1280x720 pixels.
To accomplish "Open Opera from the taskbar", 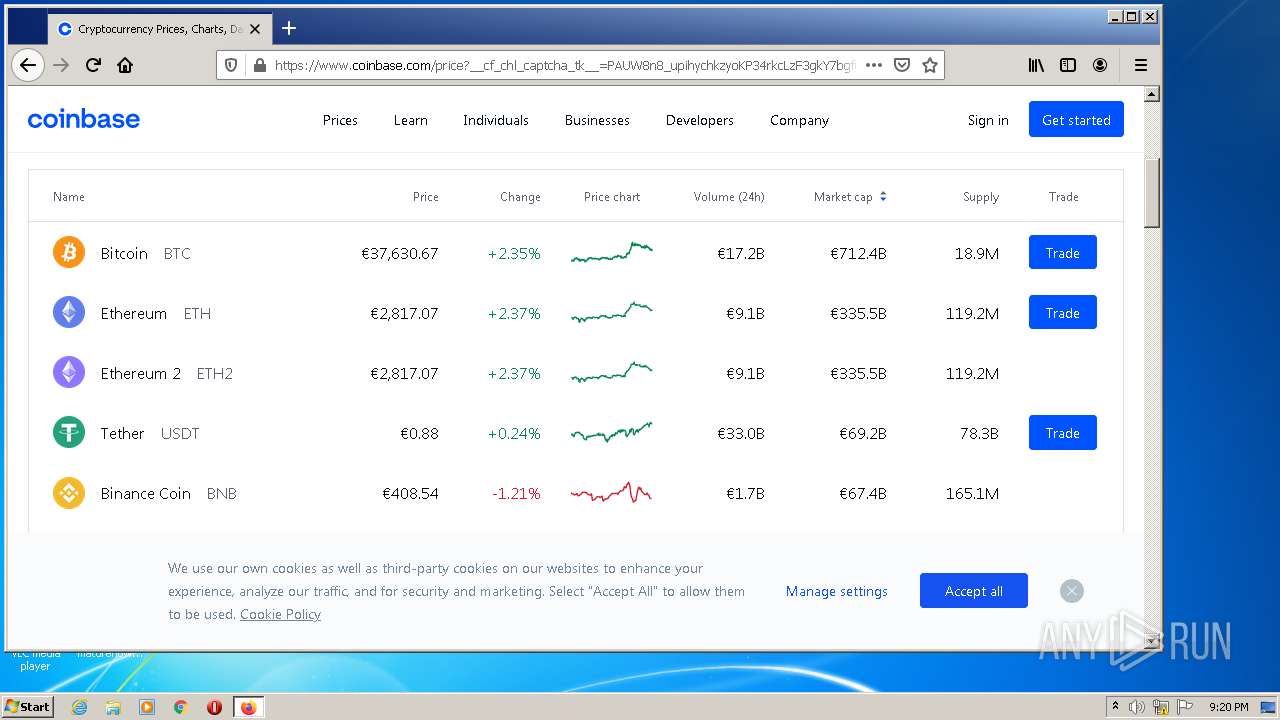I will point(214,707).
